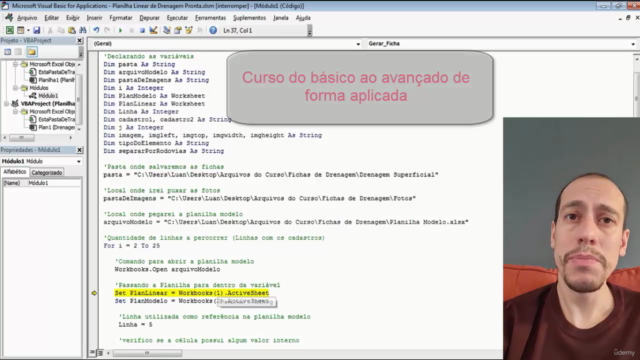
Task: Switch to the Categorizado tab
Action: tap(47, 173)
